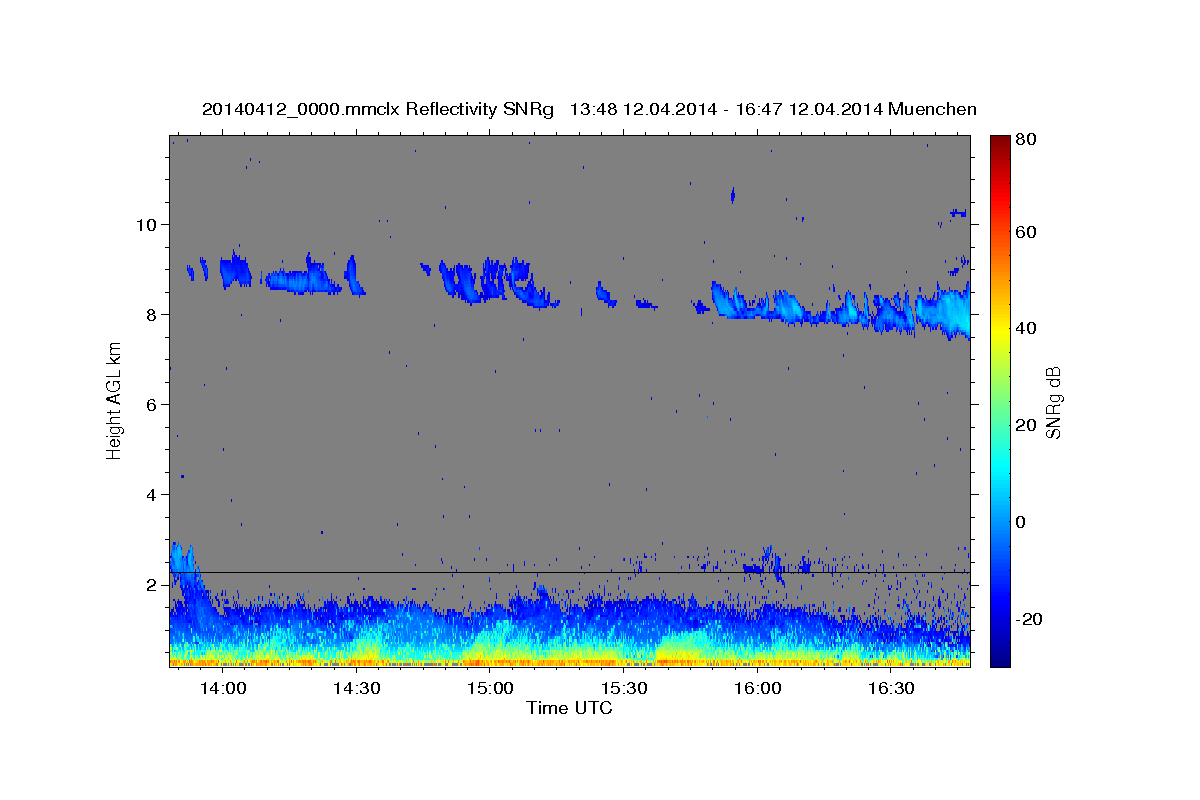The image size is (1200, 800).
Task: Click the plot title starting with 20140412_0000.mmclx
Action: pos(589,109)
